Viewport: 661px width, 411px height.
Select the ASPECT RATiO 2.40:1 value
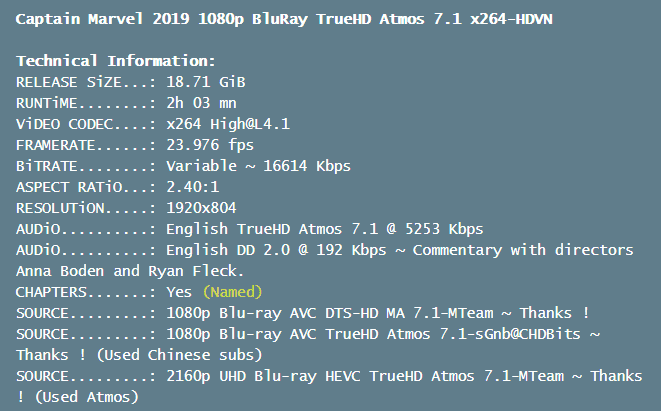(193, 187)
